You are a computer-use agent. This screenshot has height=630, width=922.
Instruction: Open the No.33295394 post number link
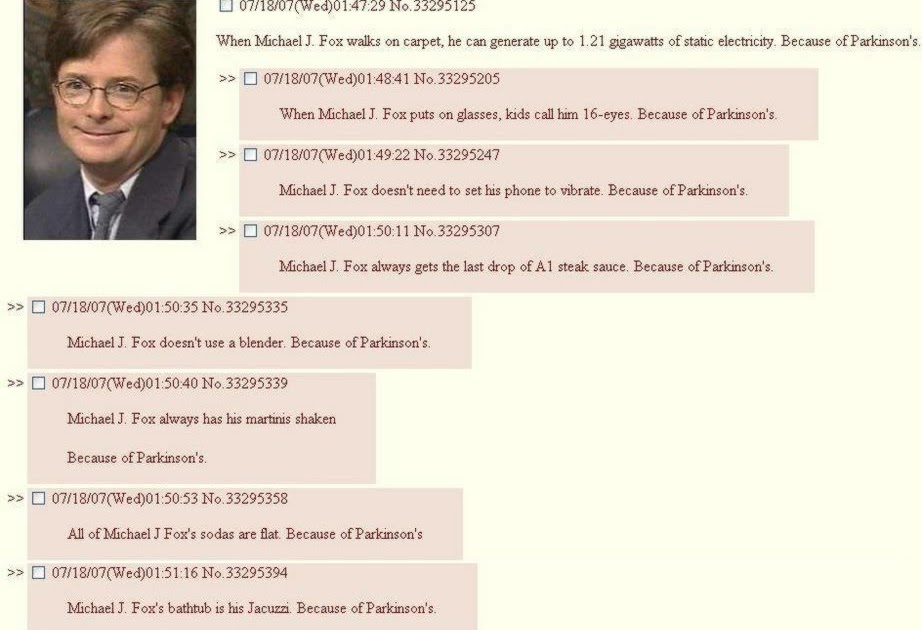(245, 574)
